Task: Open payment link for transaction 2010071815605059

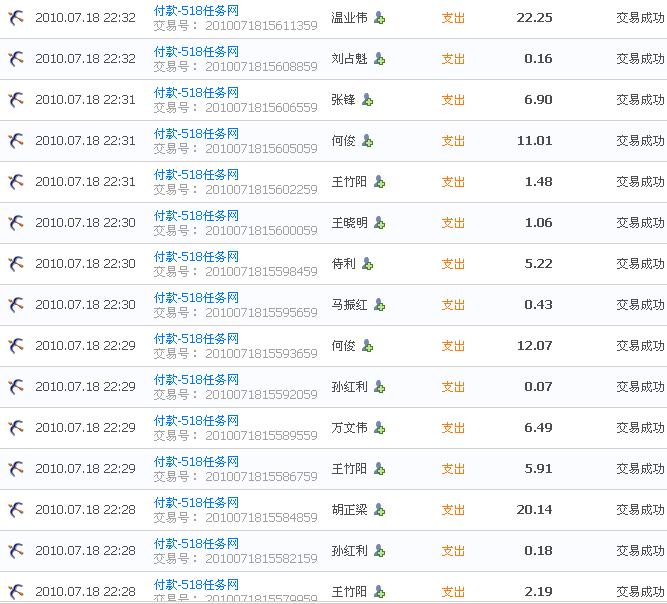Action: pos(196,133)
